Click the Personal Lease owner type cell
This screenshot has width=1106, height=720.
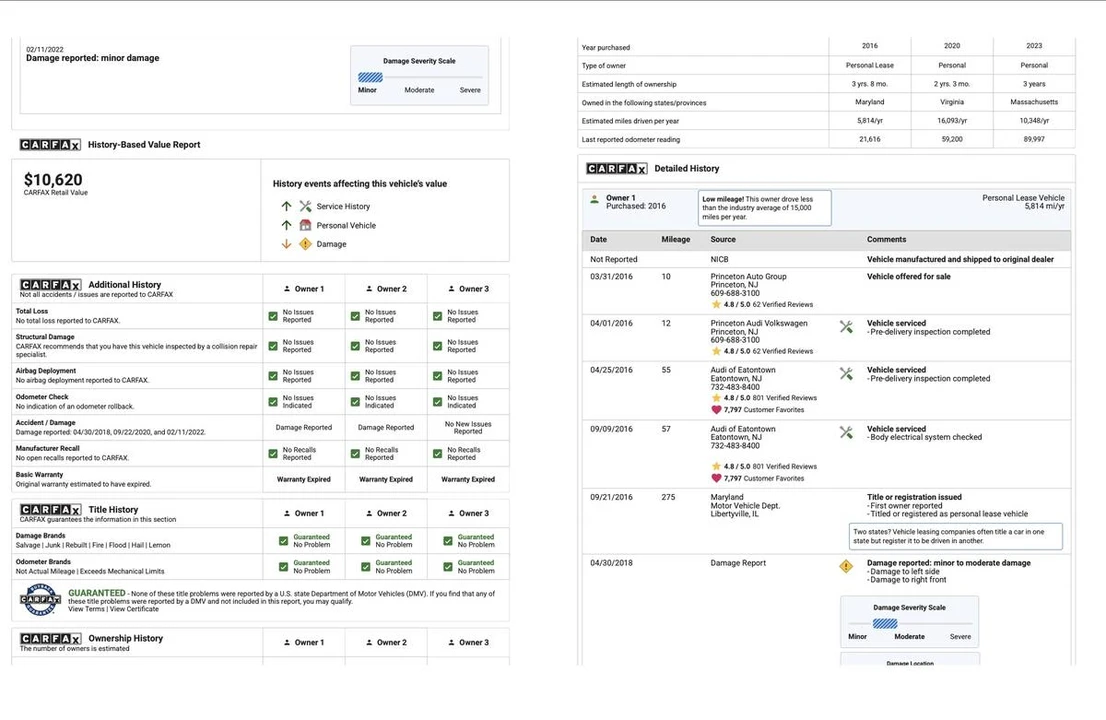point(870,65)
